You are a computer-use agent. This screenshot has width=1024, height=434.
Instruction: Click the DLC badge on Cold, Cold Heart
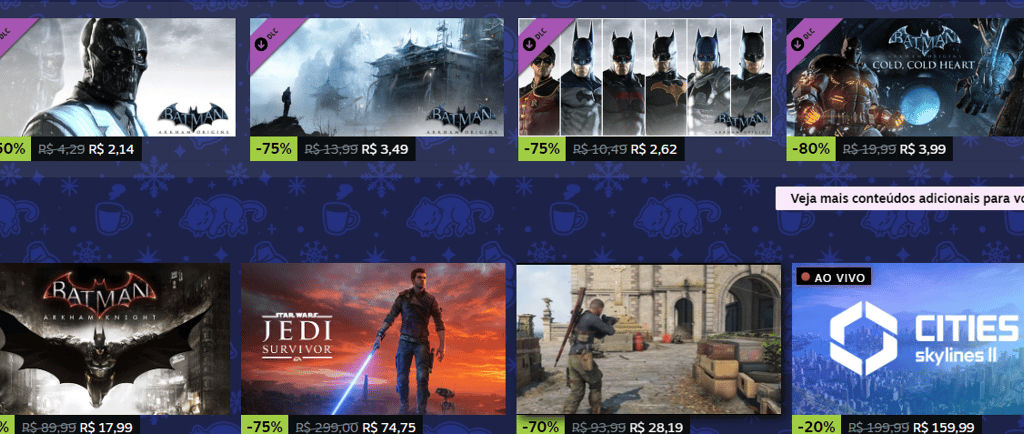804,36
